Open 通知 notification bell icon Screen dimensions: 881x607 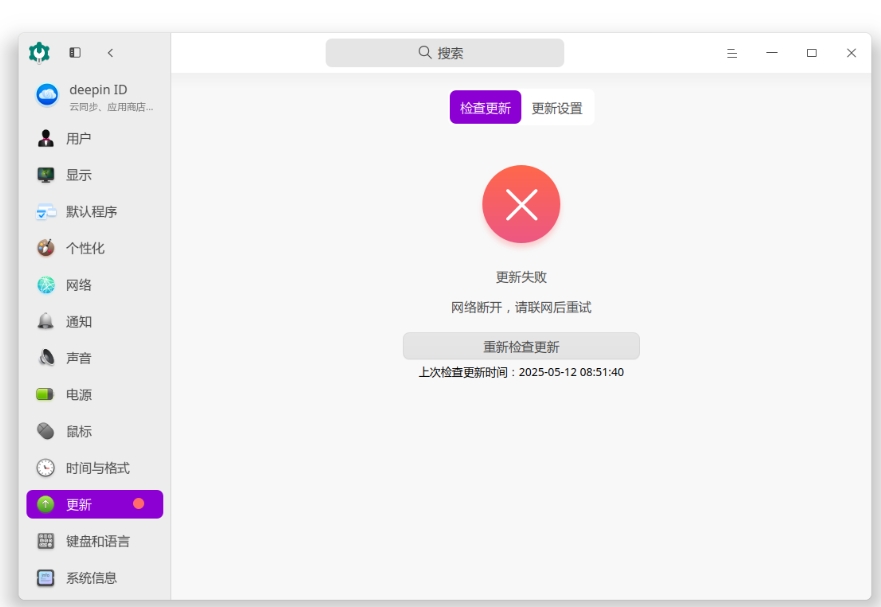(x=46, y=321)
